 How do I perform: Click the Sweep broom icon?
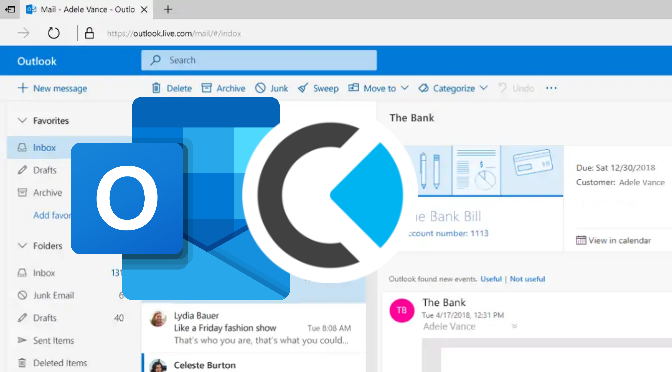point(303,88)
